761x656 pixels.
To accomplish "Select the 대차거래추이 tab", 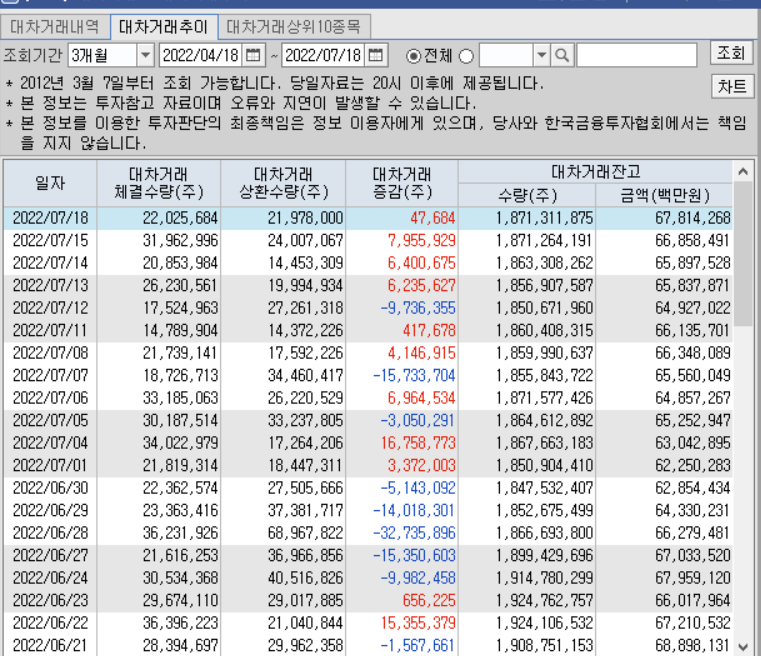I will (164, 27).
